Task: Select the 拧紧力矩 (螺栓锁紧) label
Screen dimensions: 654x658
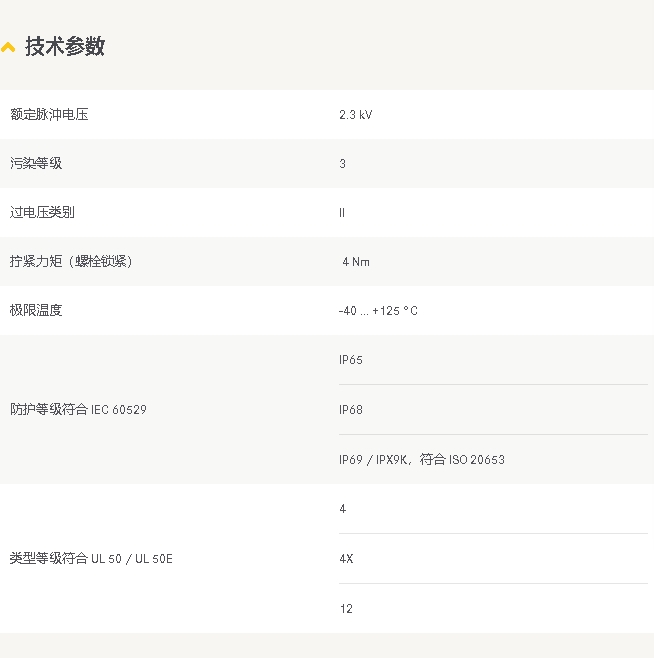Action: (x=71, y=261)
